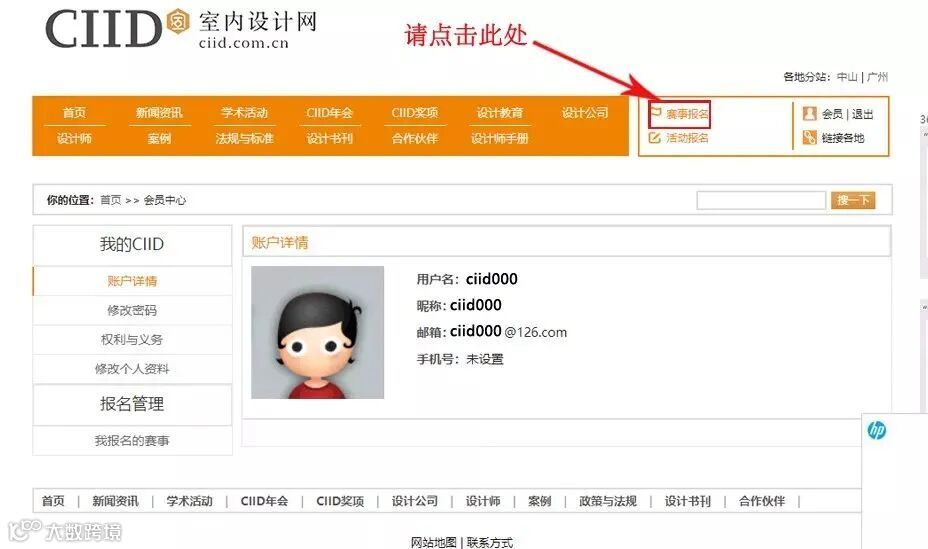Click the flag icon beside 赛事报名
This screenshot has width=928, height=549.
pyautogui.click(x=656, y=112)
